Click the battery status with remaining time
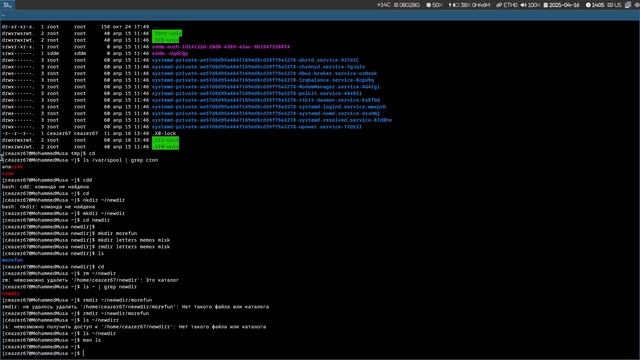The height and width of the screenshot is (360, 640). [x=469, y=5]
